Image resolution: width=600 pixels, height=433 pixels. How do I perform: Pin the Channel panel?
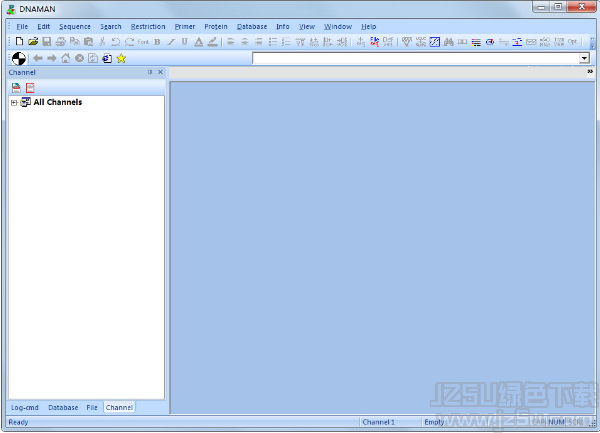point(150,72)
